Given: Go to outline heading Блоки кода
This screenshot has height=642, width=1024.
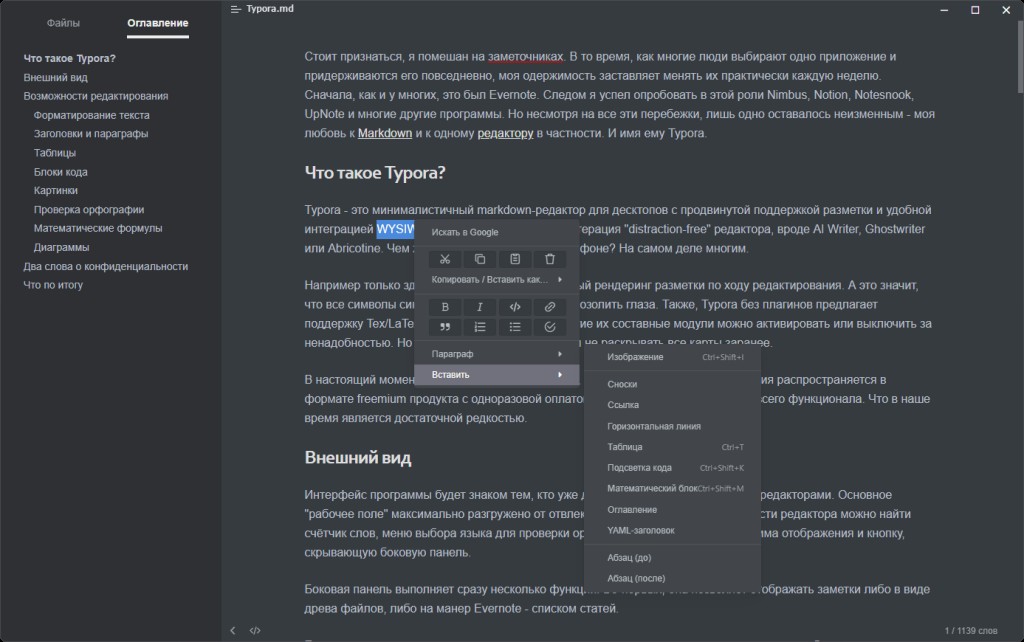Looking at the screenshot, I should (x=61, y=172).
